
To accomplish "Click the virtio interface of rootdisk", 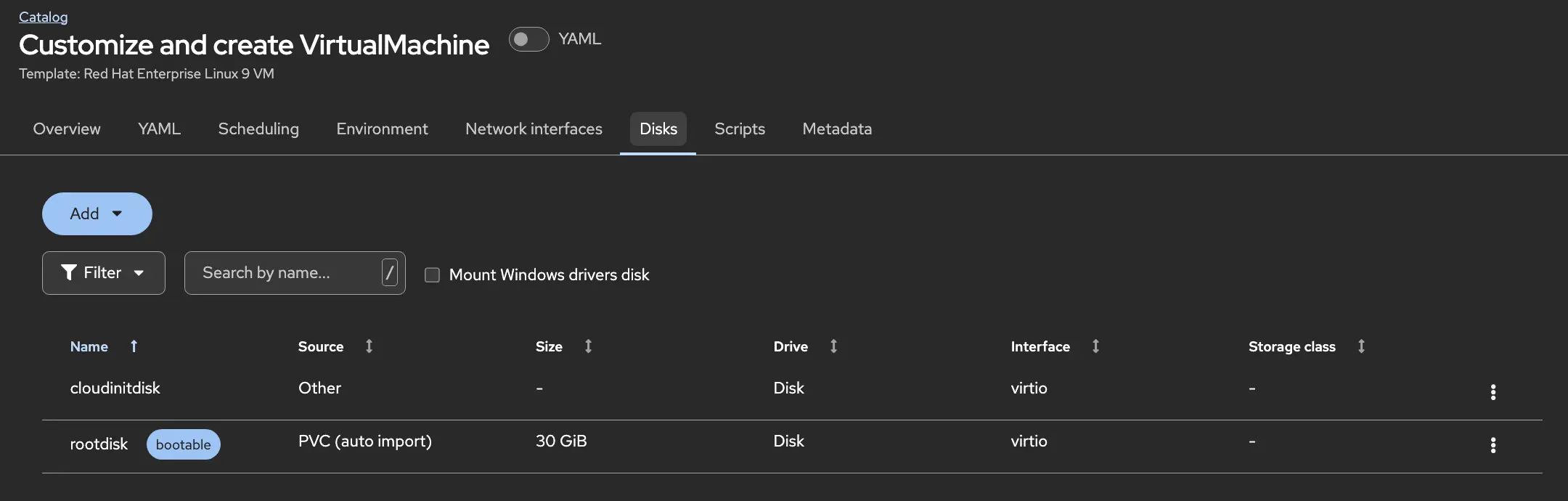I will (1029, 441).
